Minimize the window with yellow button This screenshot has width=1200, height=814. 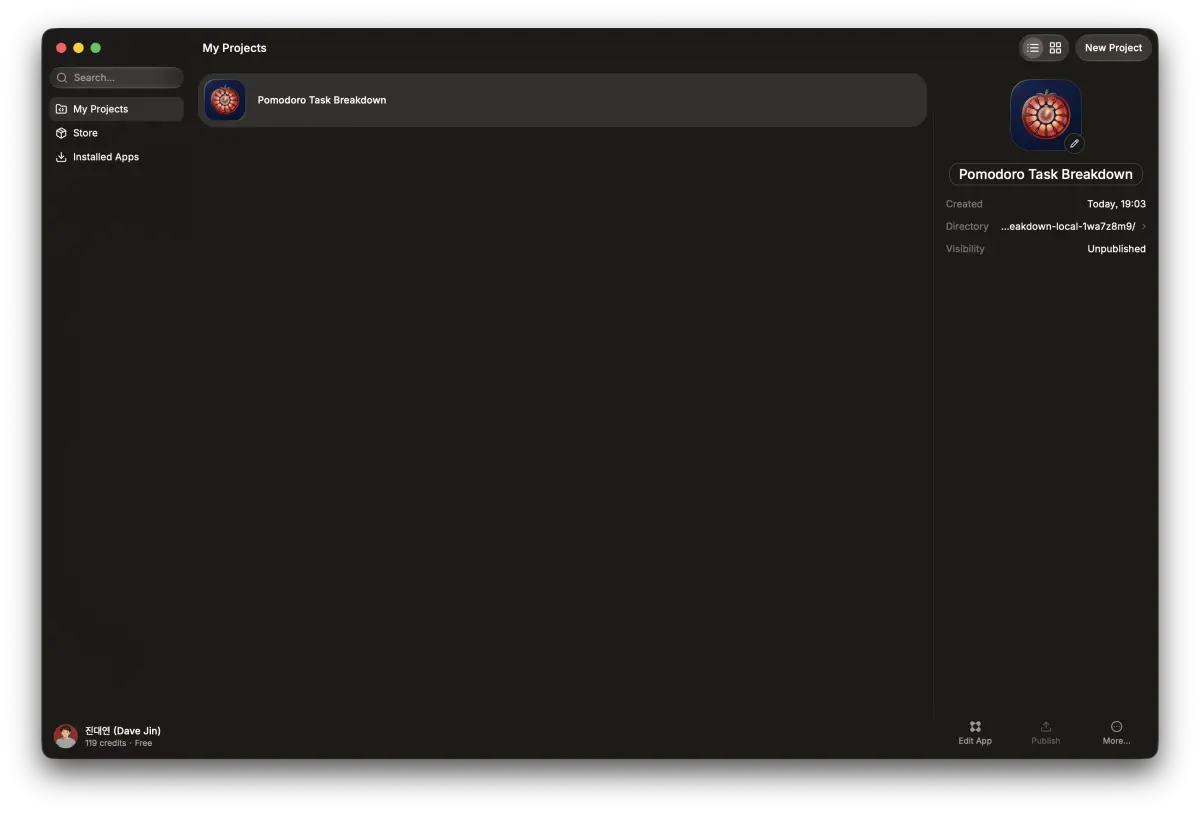point(78,48)
